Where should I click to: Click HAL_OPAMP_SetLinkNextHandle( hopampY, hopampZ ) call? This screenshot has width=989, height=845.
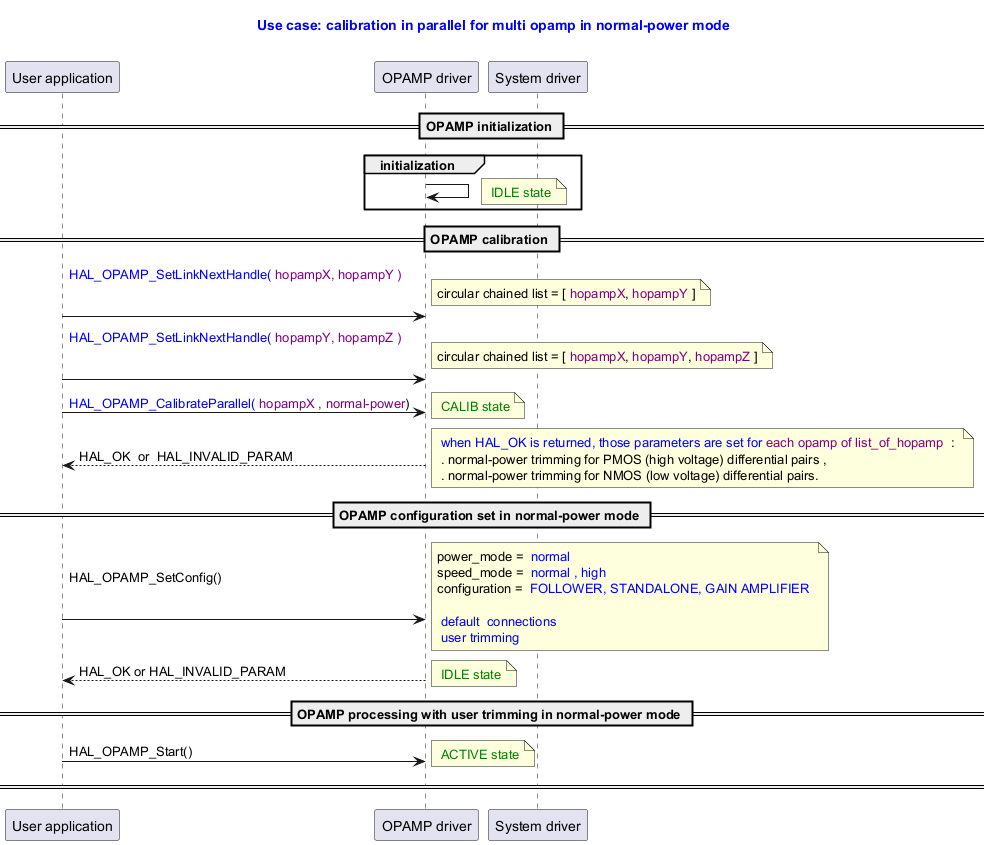tap(235, 337)
